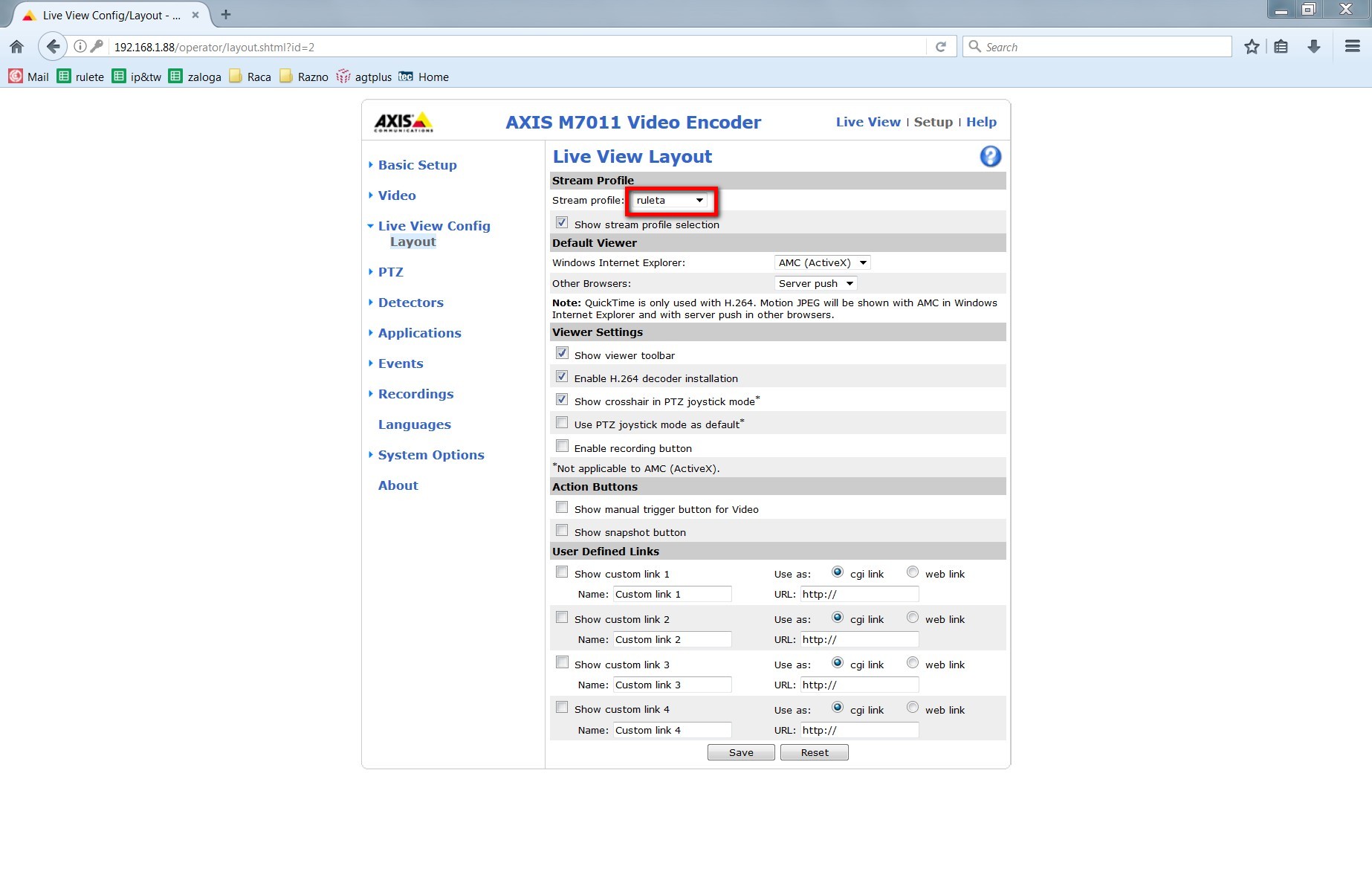
Task: Click the Custom link 1 Name field
Action: pyautogui.click(x=673, y=594)
